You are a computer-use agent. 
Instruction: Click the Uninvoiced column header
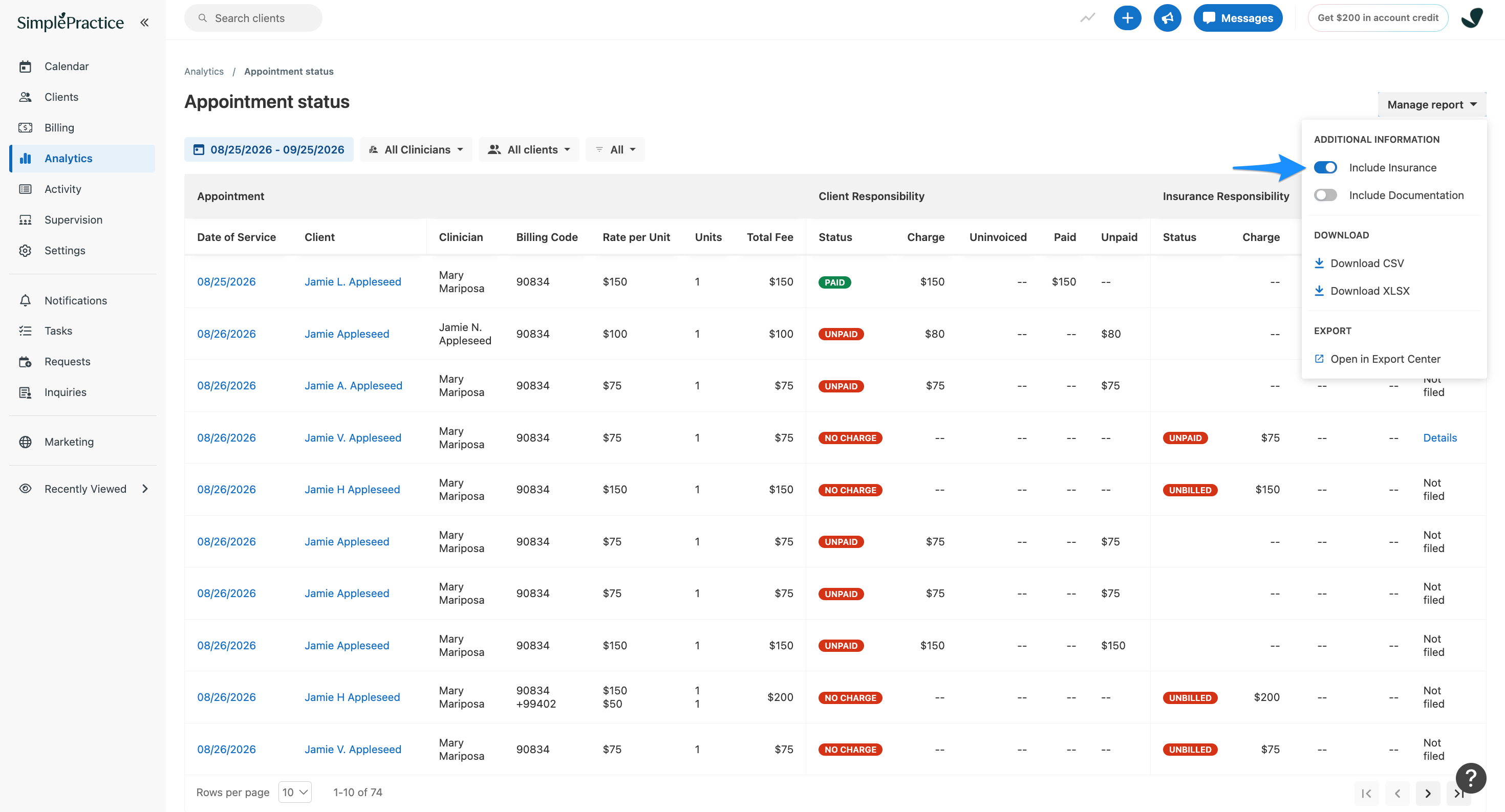tap(998, 237)
